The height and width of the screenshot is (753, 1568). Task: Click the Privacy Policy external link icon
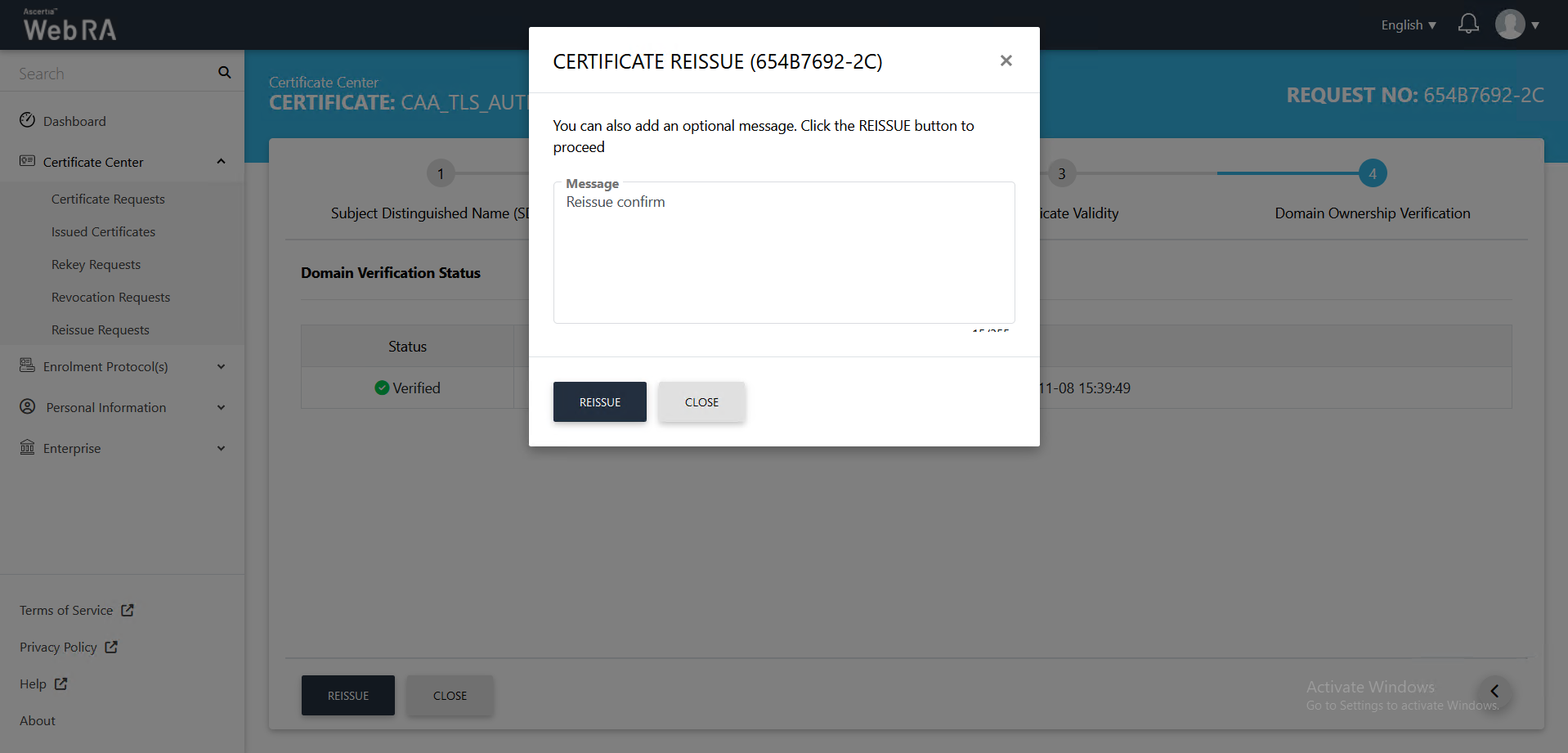111,647
